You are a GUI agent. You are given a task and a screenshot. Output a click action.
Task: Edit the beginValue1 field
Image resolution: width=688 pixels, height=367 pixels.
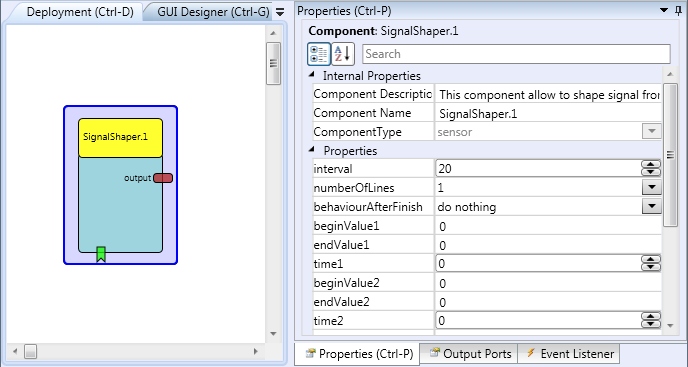coord(548,226)
